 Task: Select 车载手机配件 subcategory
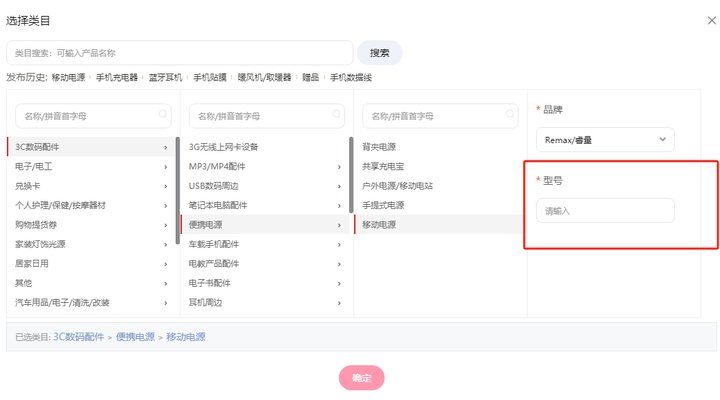click(264, 244)
